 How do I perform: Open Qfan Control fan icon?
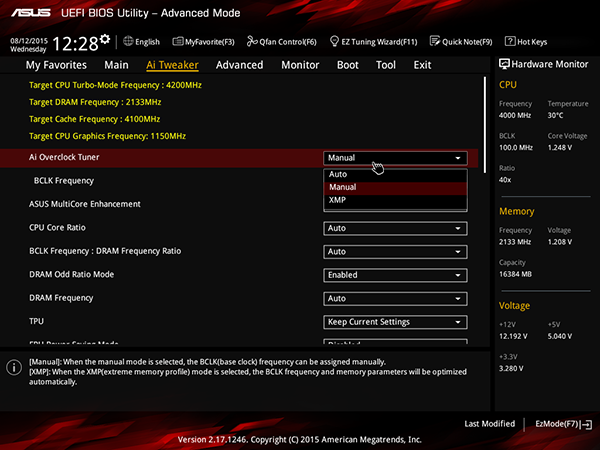point(252,41)
